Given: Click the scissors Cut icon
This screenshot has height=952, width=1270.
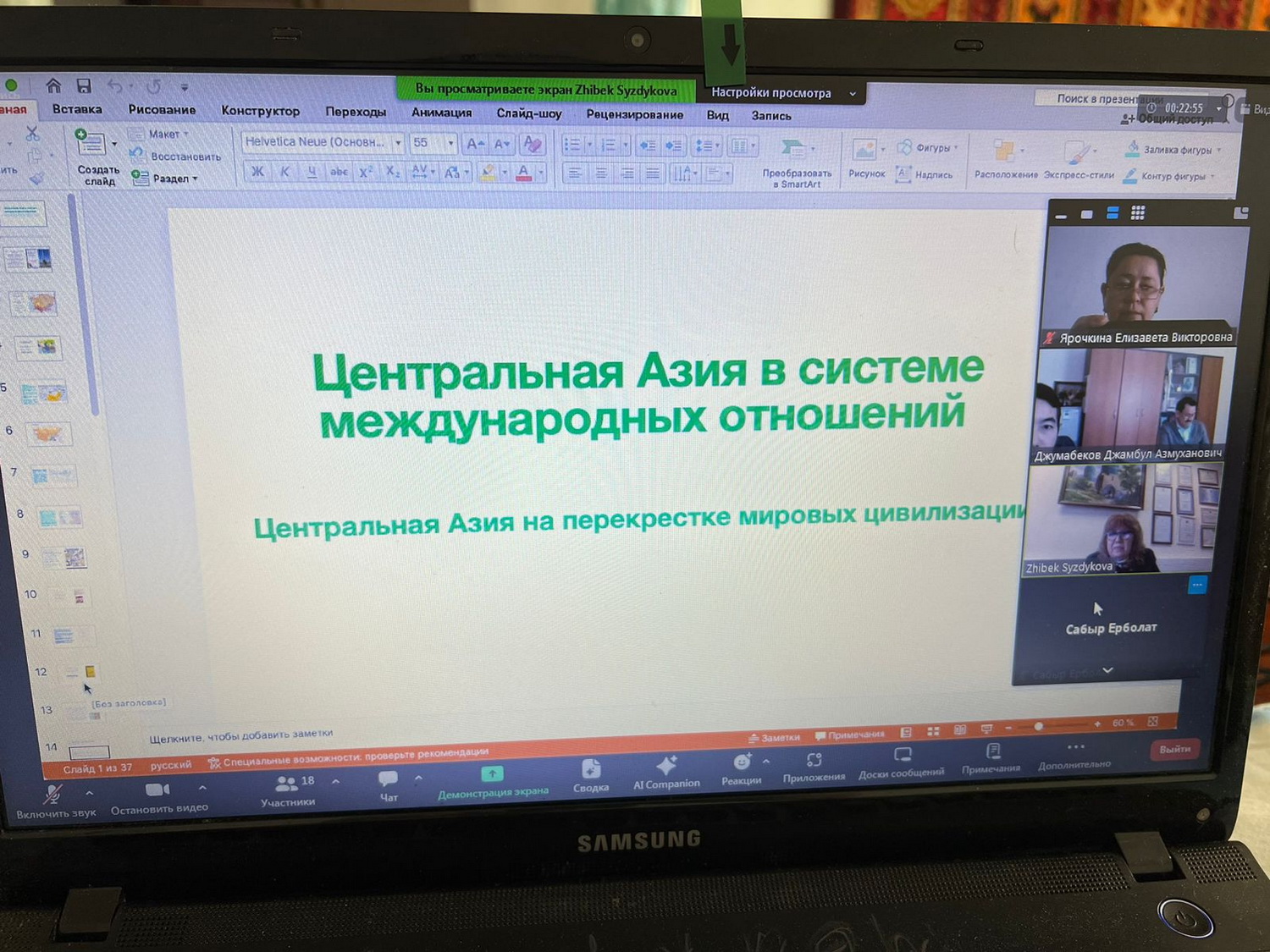Looking at the screenshot, I should 32,133.
